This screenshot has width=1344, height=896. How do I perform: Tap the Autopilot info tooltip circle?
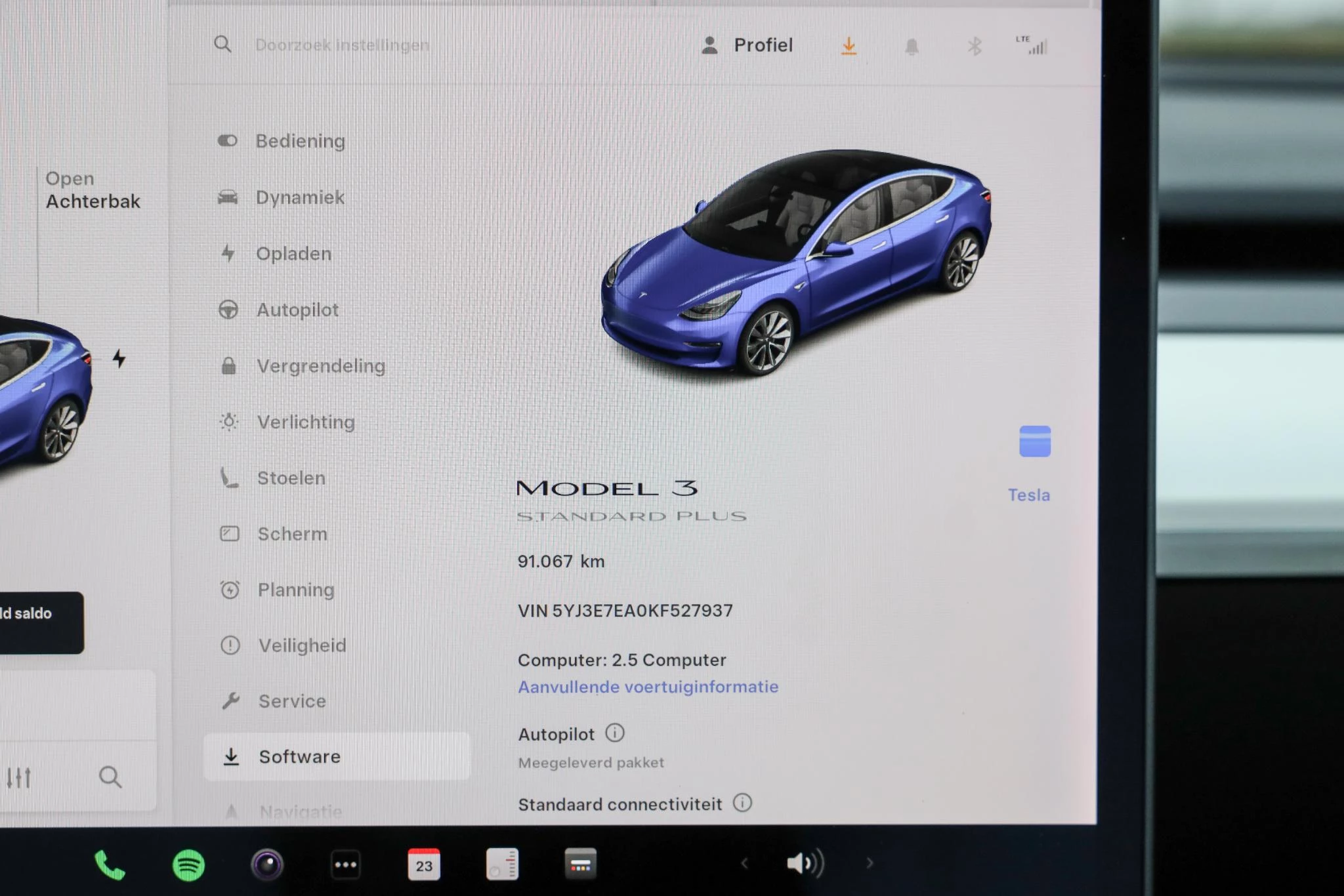click(x=614, y=733)
